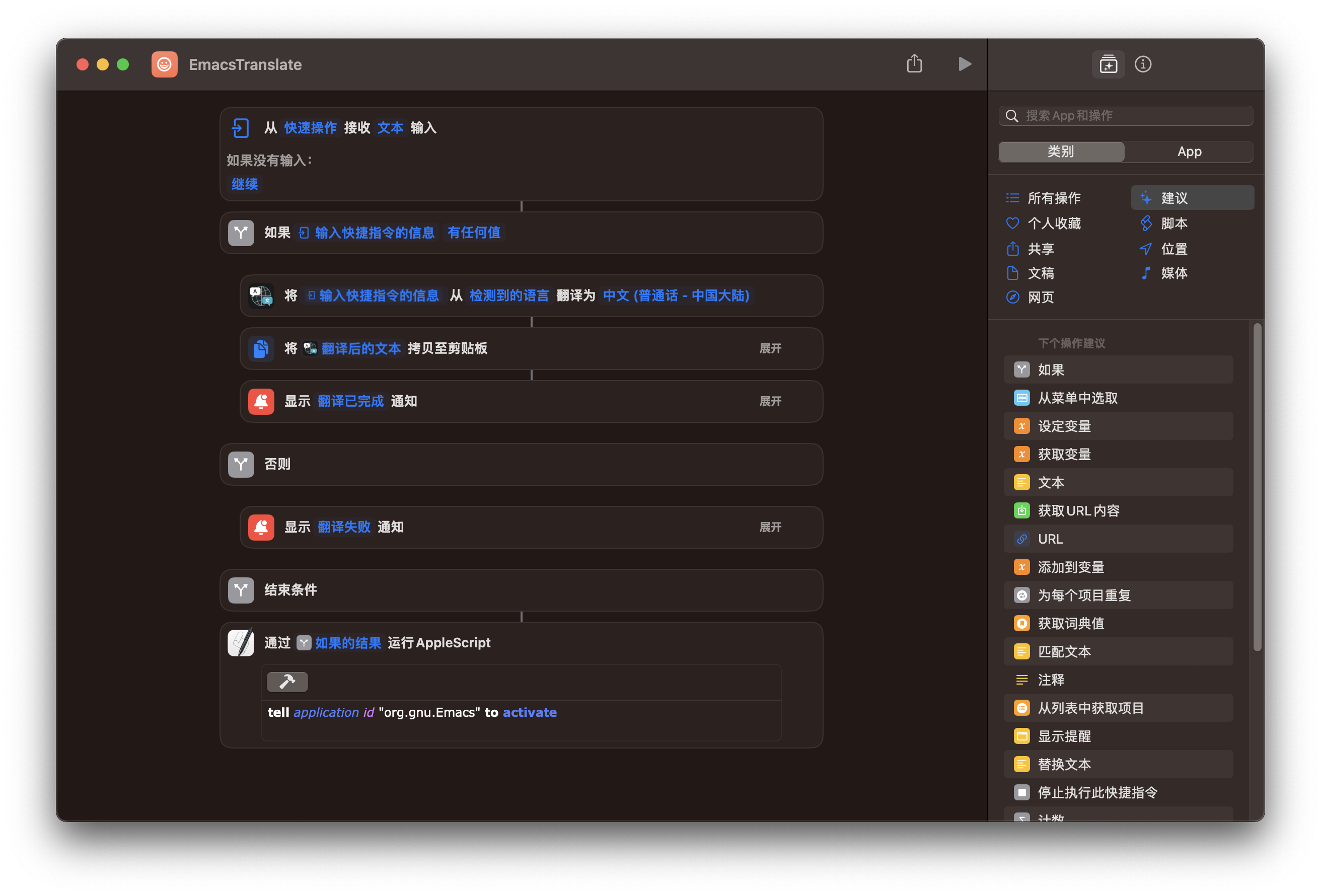This screenshot has height=896, width=1321.
Task: Open the action library panel icon
Action: coord(1108,64)
